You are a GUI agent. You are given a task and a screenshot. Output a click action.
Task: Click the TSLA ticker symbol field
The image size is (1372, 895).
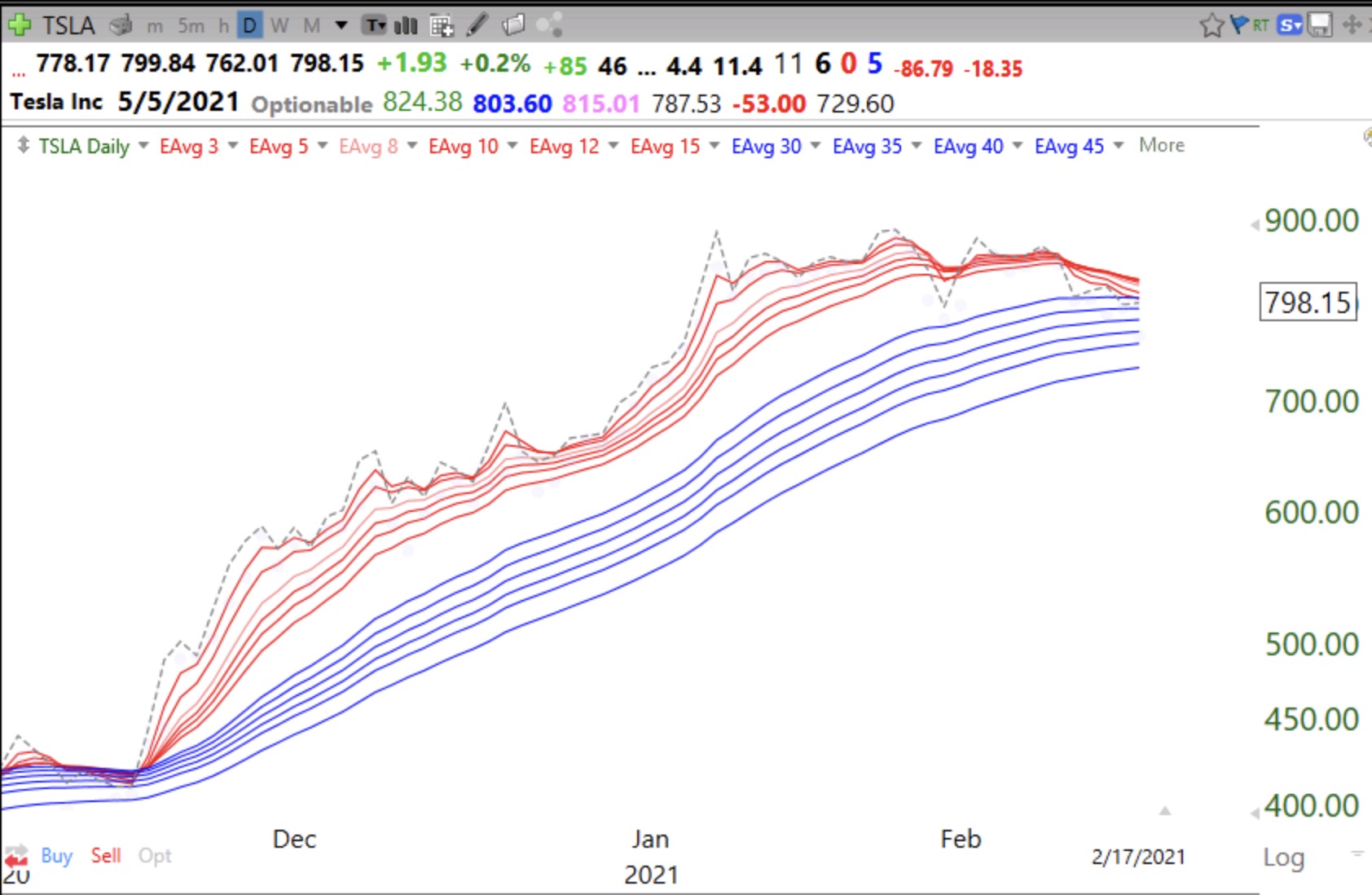pyautogui.click(x=68, y=26)
